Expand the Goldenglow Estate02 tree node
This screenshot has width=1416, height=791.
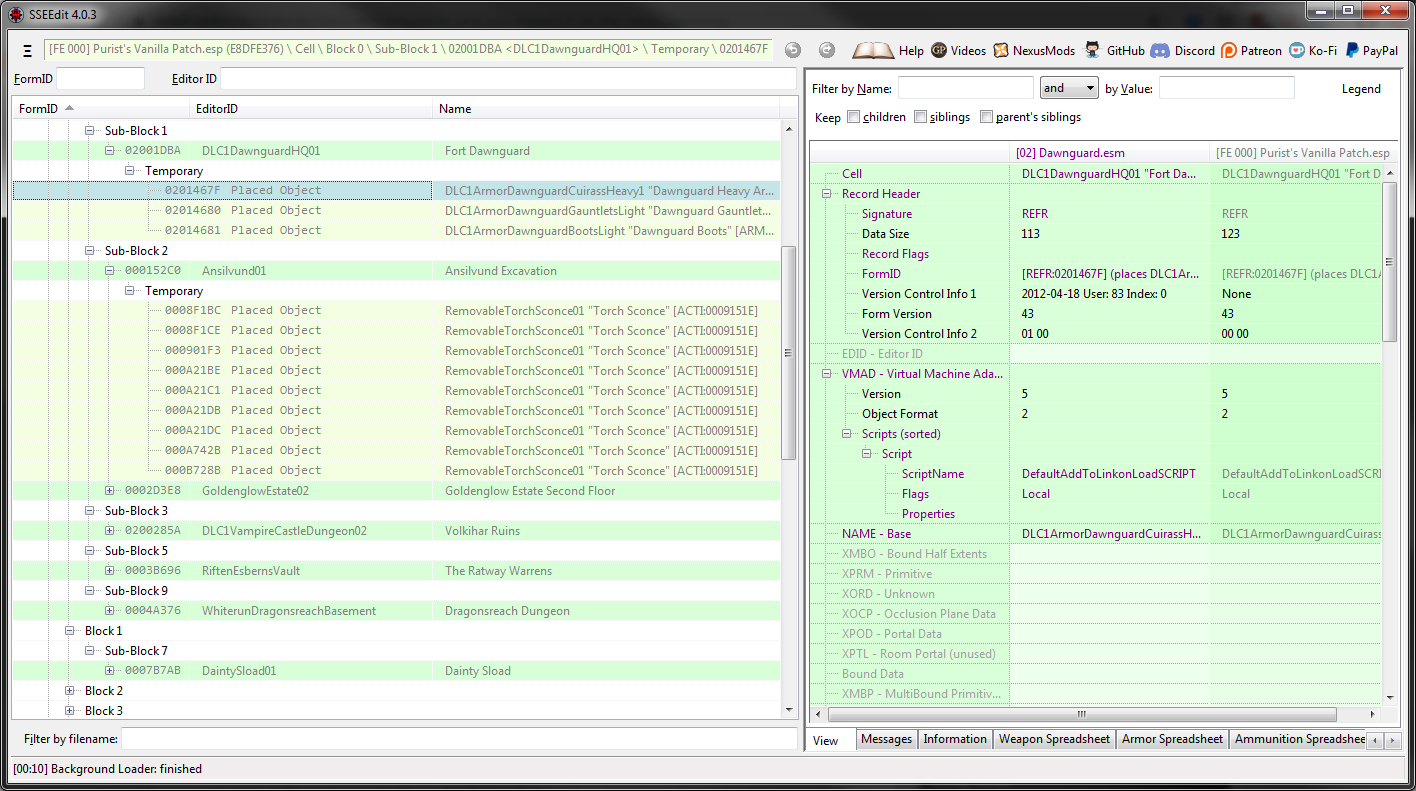click(x=110, y=491)
